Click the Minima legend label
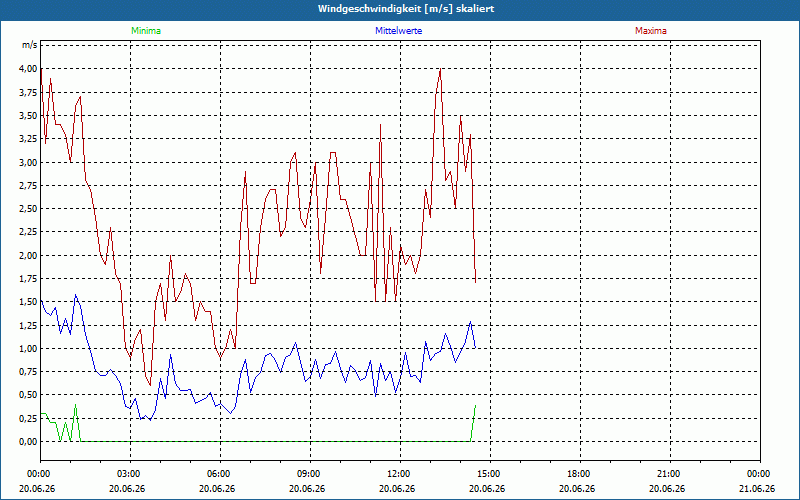 (x=146, y=31)
